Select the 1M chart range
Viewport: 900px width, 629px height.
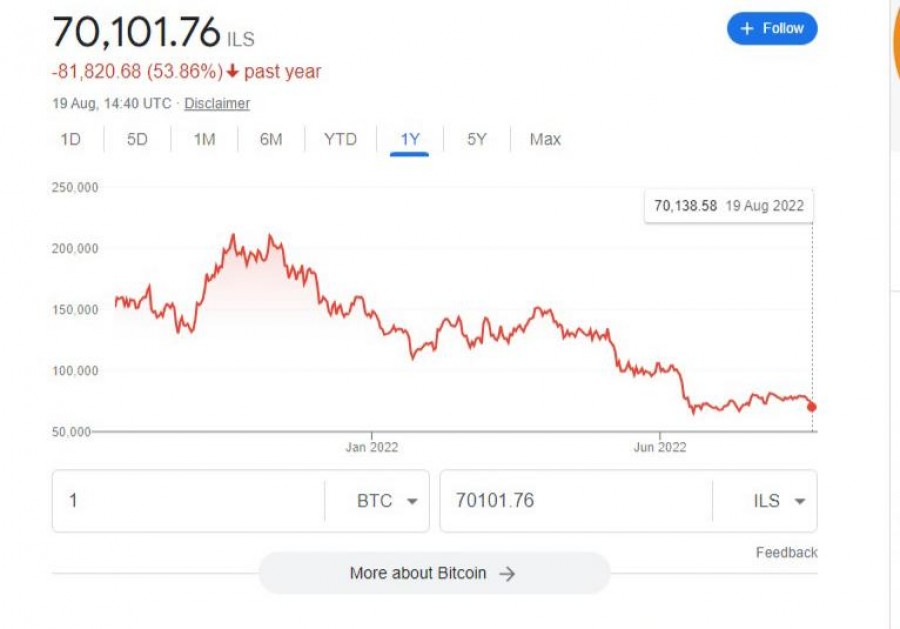pyautogui.click(x=204, y=139)
